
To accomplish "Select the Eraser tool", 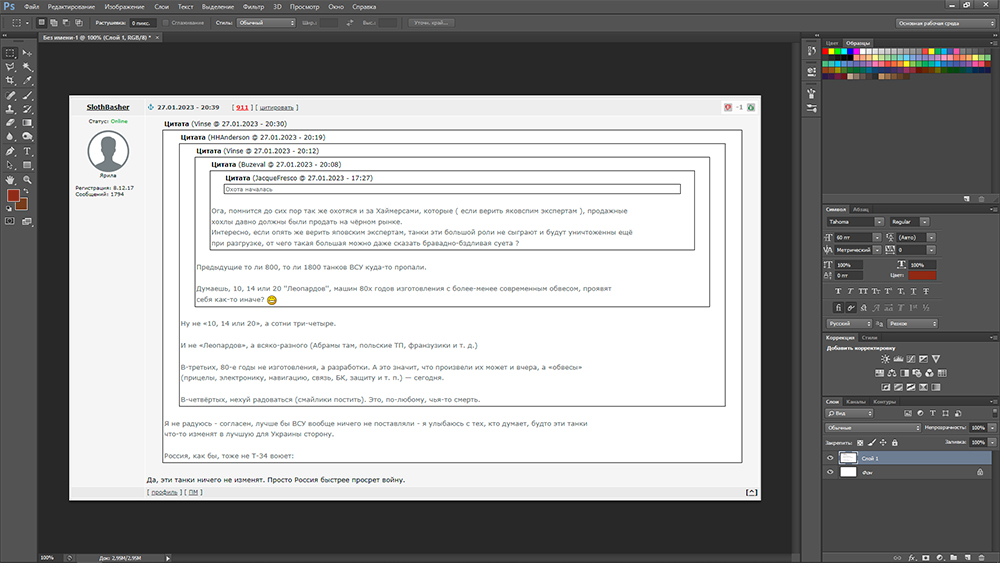I will (10, 123).
